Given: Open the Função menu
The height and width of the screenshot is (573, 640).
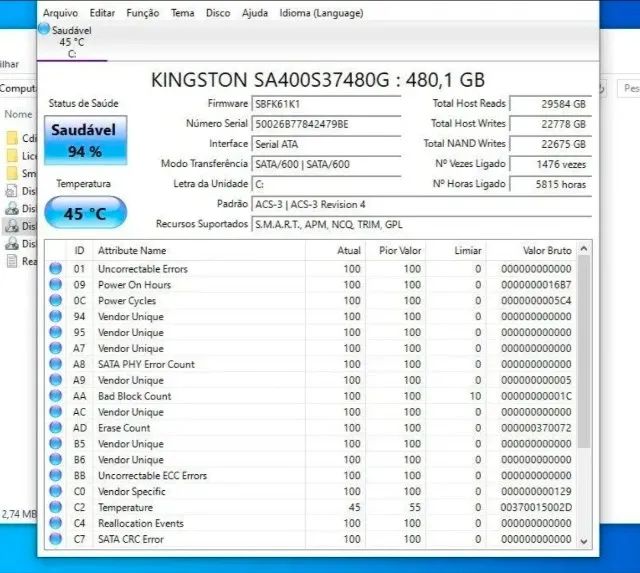Looking at the screenshot, I should tap(142, 13).
